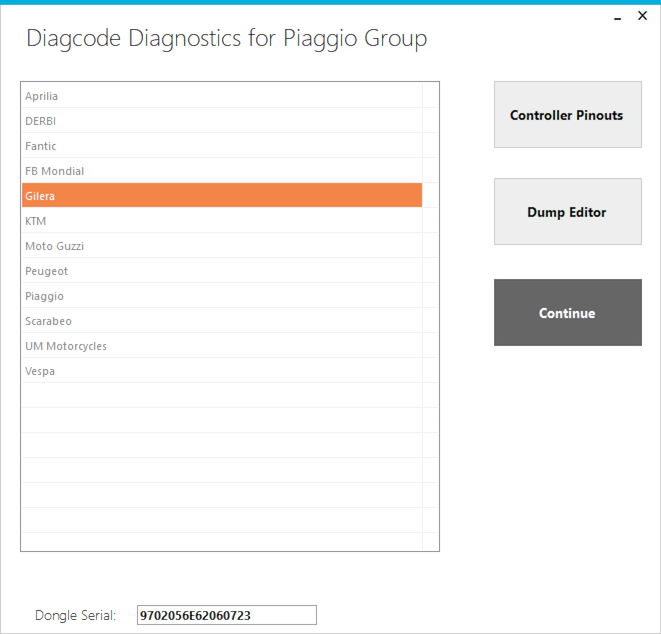Choose Moto Guzzi brand
This screenshot has width=661, height=634.
pos(222,245)
